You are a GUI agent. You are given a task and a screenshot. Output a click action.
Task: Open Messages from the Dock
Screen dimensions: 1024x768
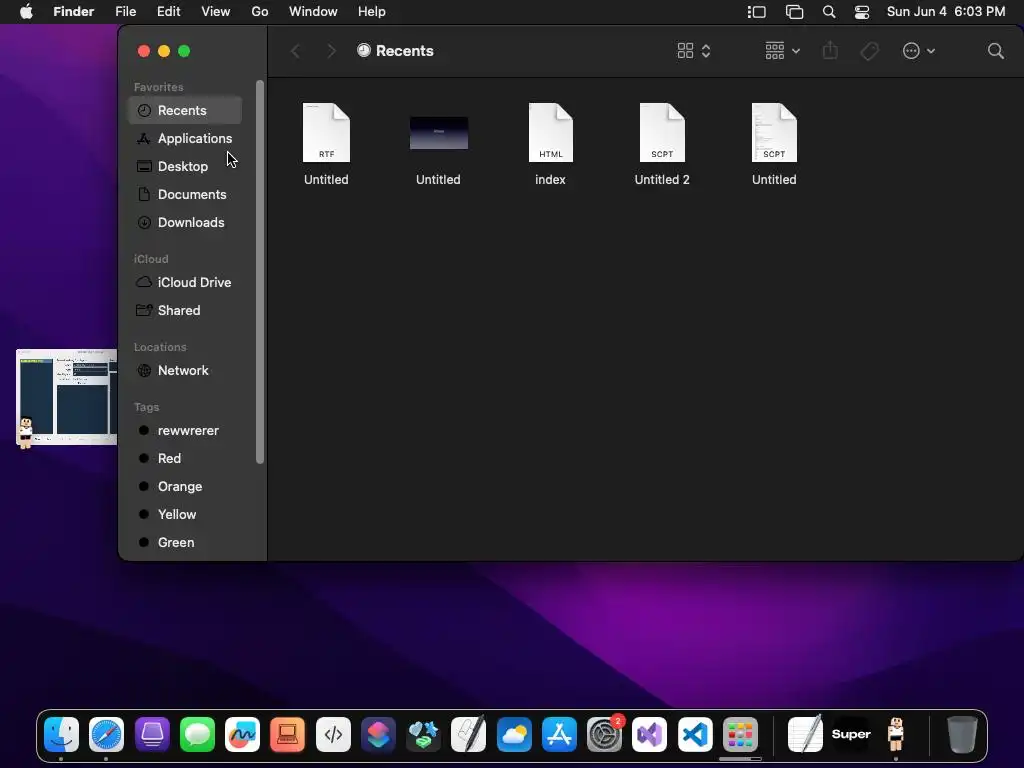197,735
